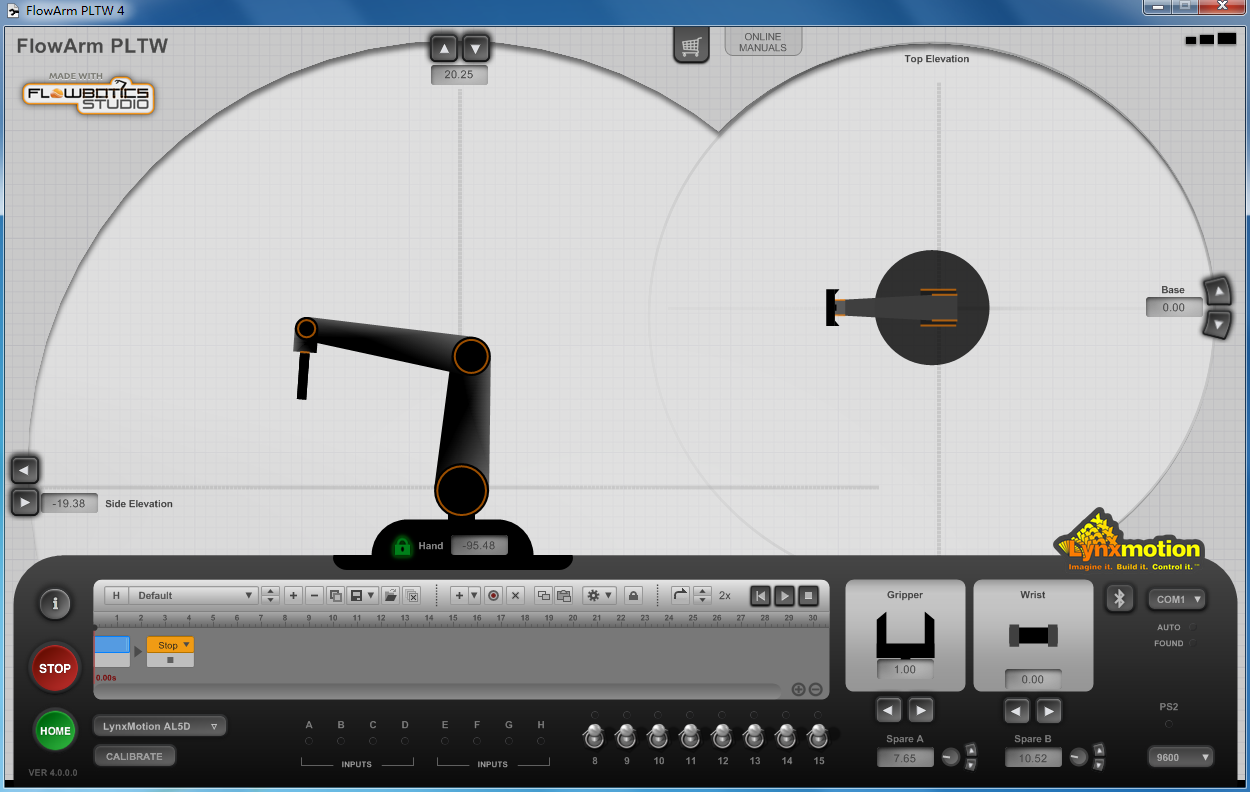Click the lock icon in sequencer toolbar
Viewport: 1250px width, 792px height.
633,595
